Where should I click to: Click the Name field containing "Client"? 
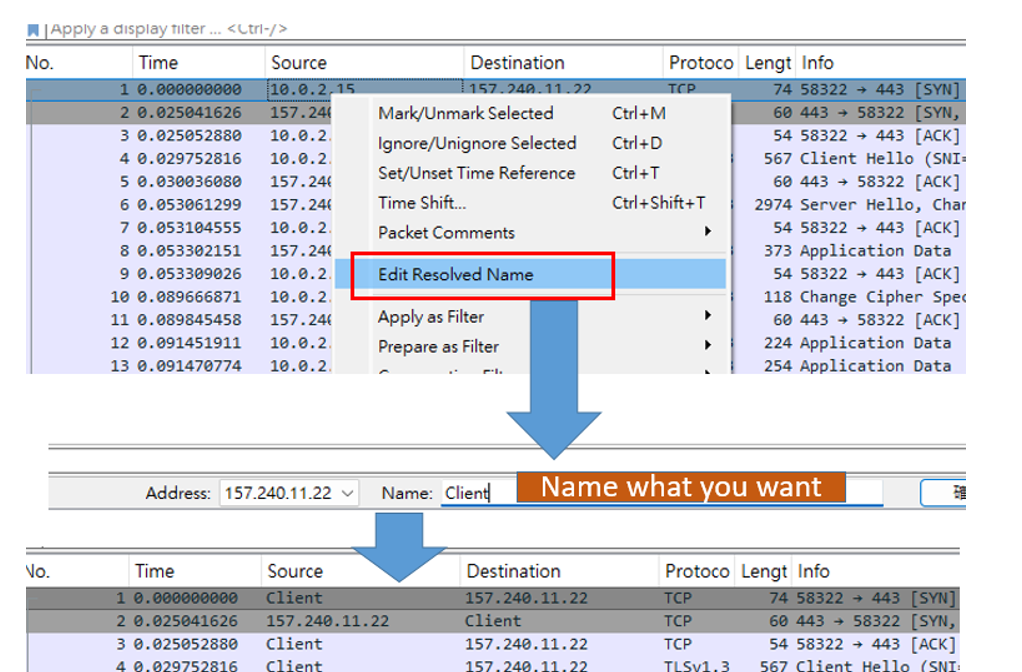(x=478, y=493)
